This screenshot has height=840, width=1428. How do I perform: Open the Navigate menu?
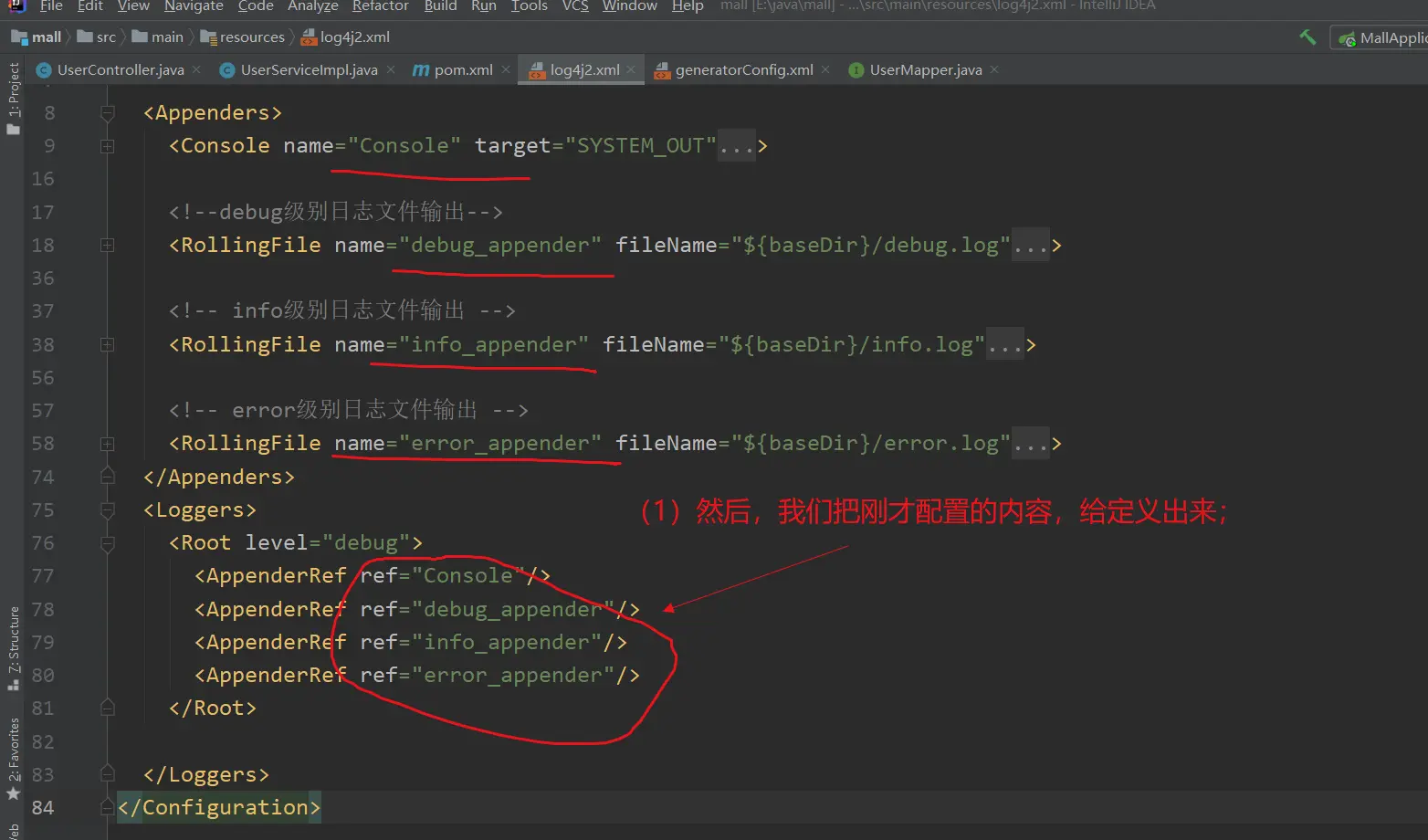click(194, 5)
